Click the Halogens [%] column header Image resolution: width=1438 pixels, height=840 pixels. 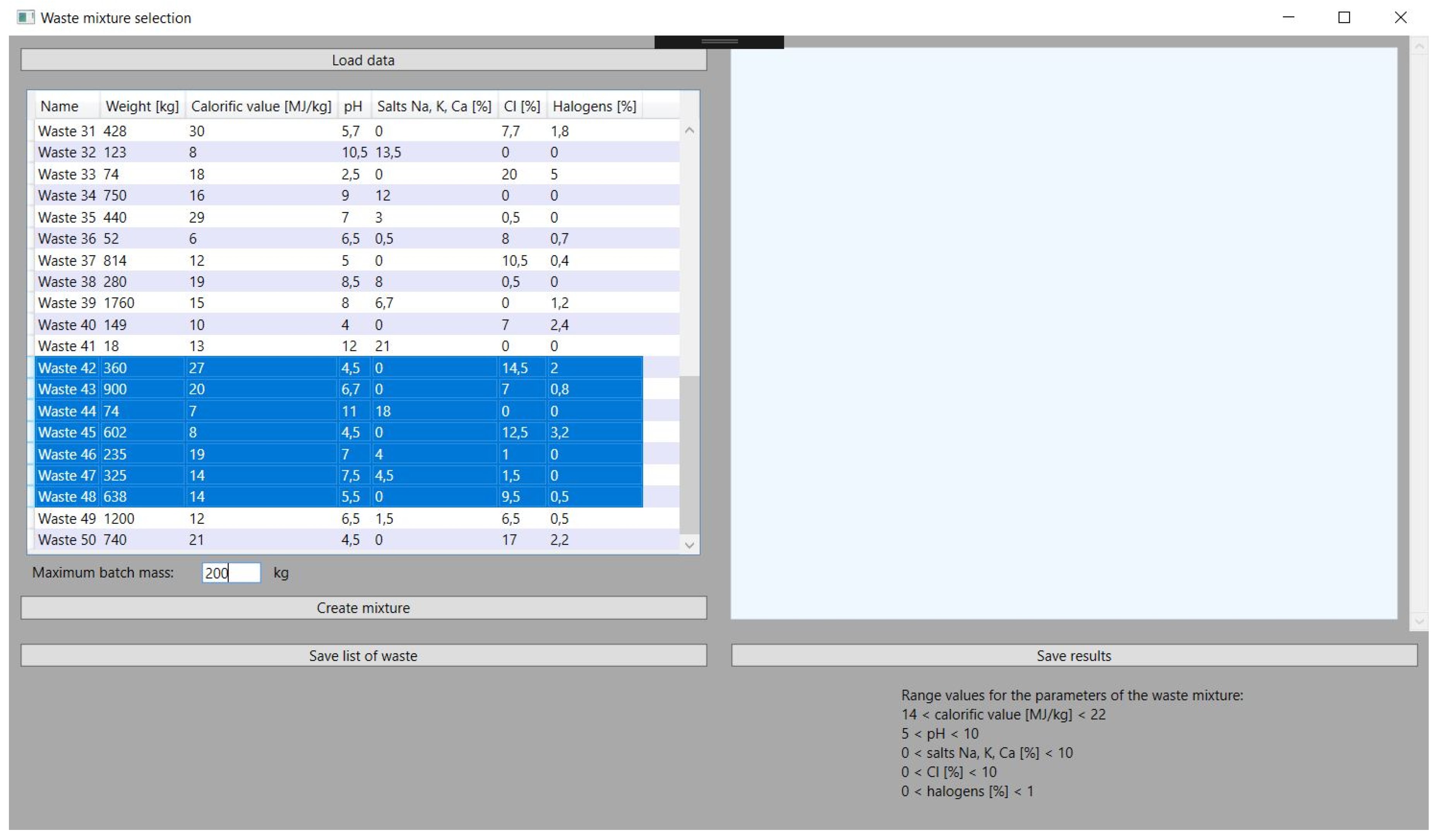click(x=594, y=106)
